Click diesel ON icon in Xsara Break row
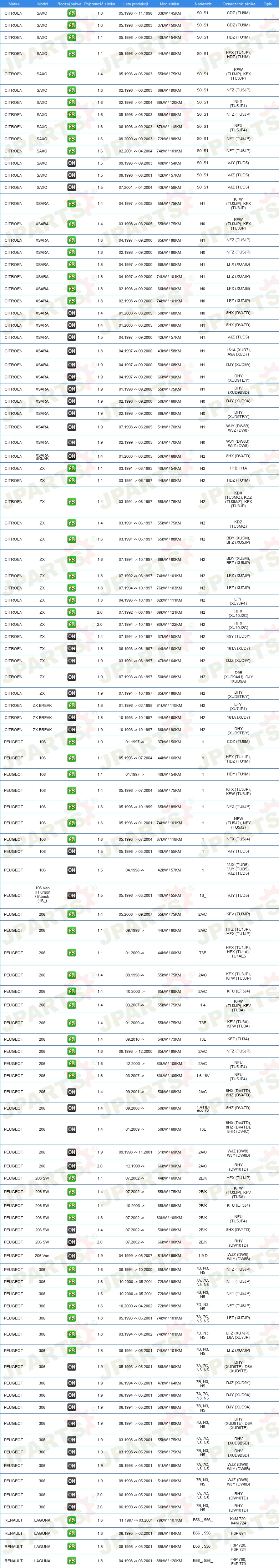The width and height of the screenshot is (279, 1568). (72, 456)
